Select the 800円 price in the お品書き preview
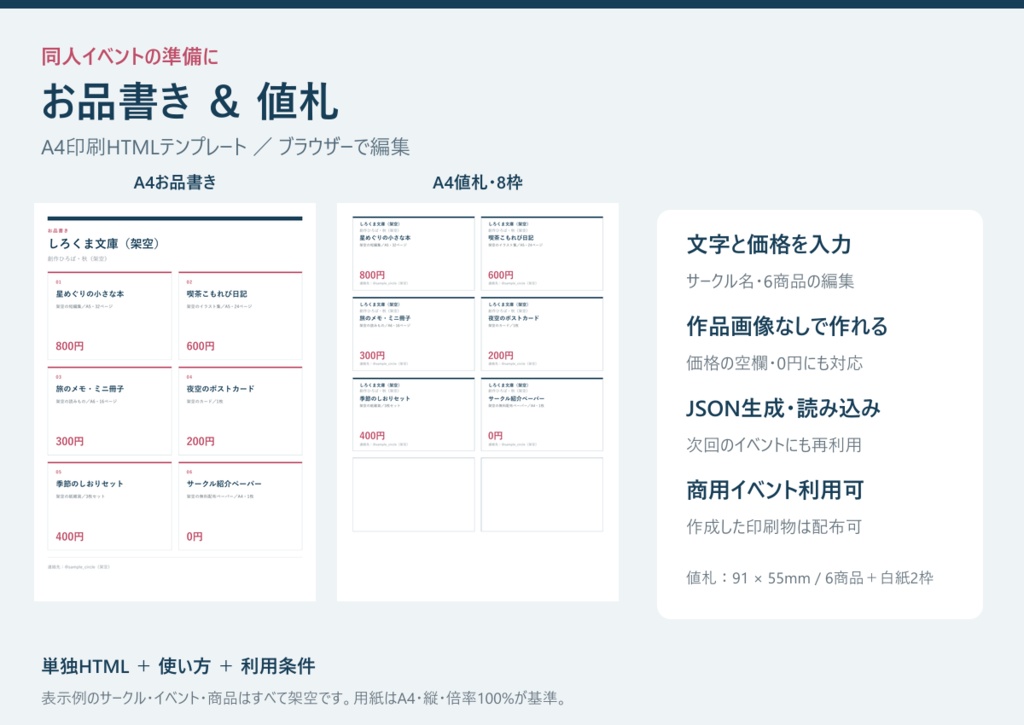1024x725 pixels. pos(70,346)
